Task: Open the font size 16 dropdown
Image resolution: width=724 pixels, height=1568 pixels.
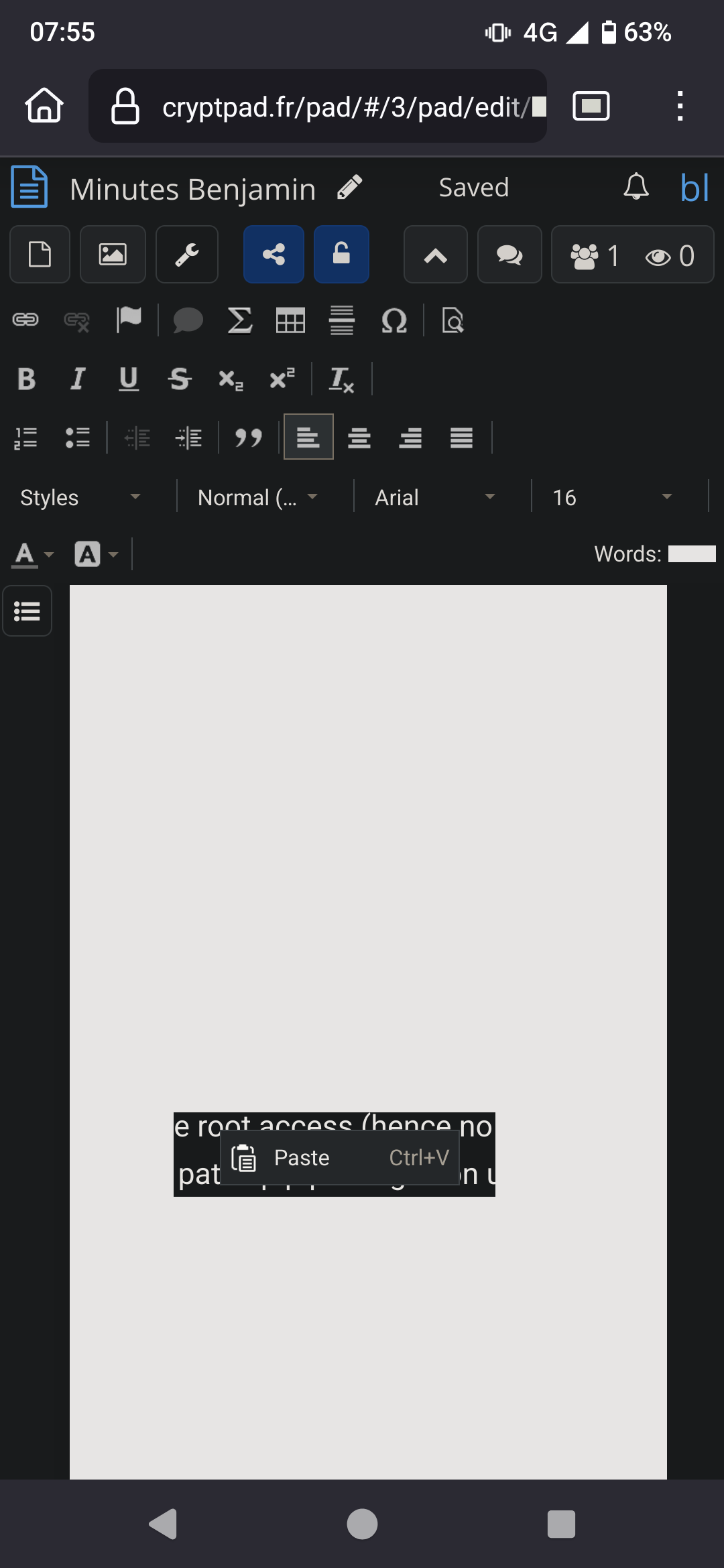Action: [x=611, y=497]
